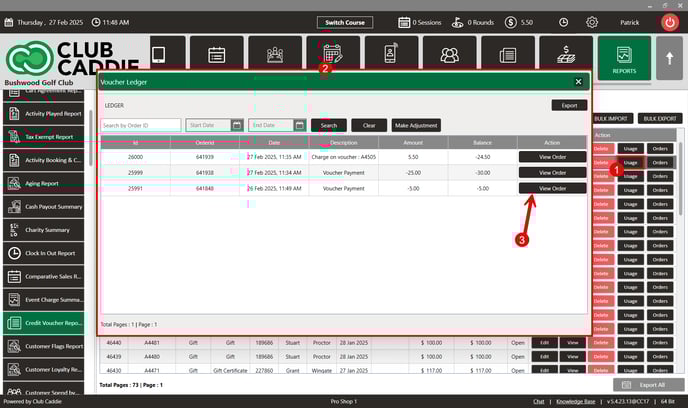Viewport: 688px width, 408px height.
Task: Click the Start Date input field
Action: (x=208, y=125)
